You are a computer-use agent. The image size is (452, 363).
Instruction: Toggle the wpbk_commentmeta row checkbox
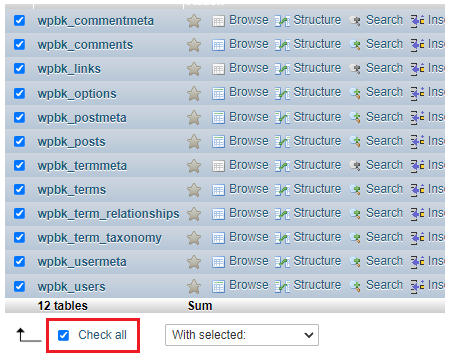point(19,20)
